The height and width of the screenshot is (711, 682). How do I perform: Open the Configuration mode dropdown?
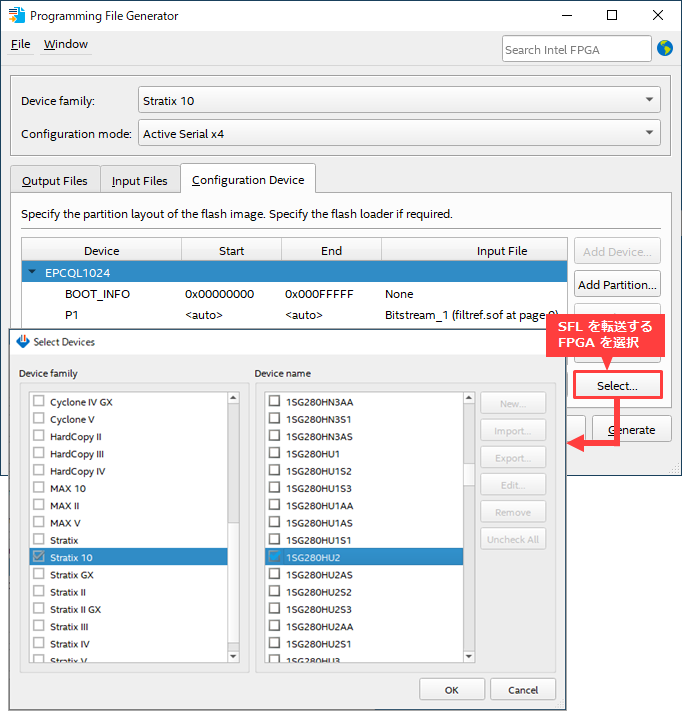399,133
